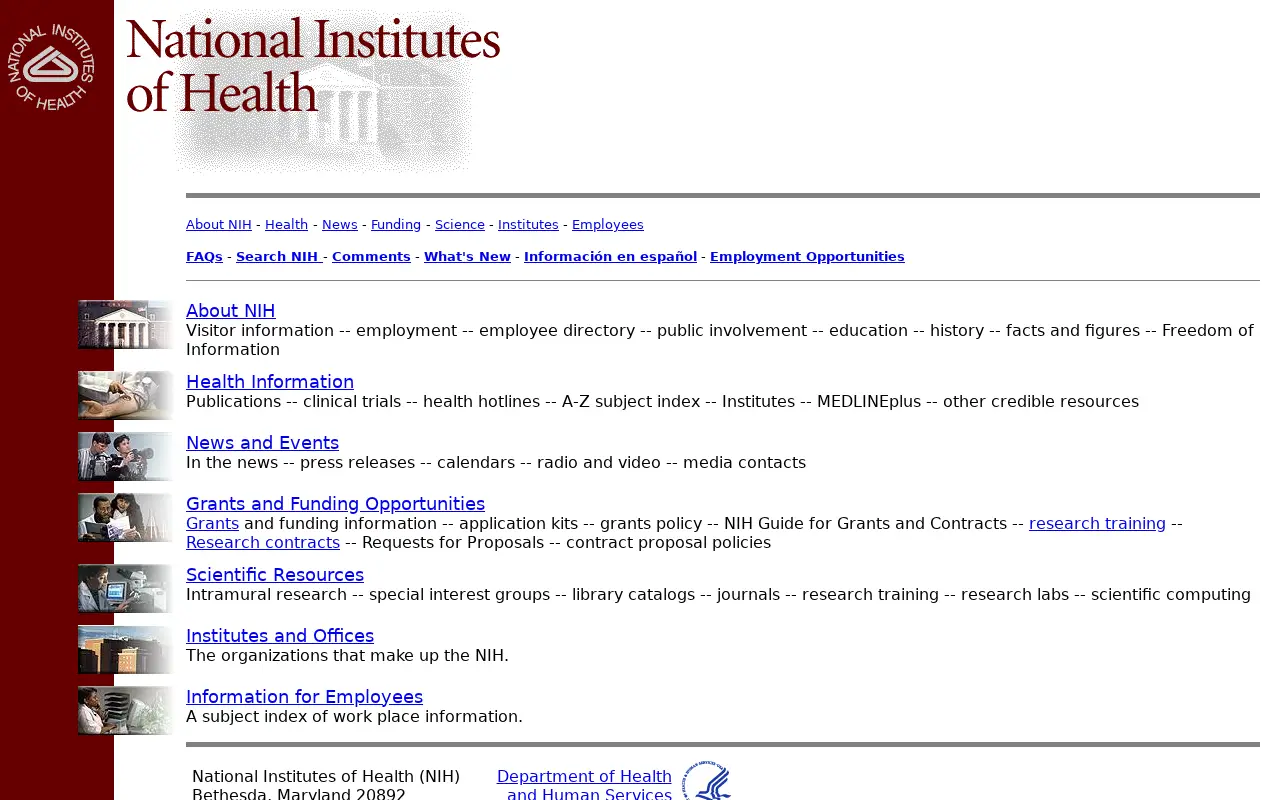Open the FAQs link
Screen dimensions: 1280x800
coord(204,257)
